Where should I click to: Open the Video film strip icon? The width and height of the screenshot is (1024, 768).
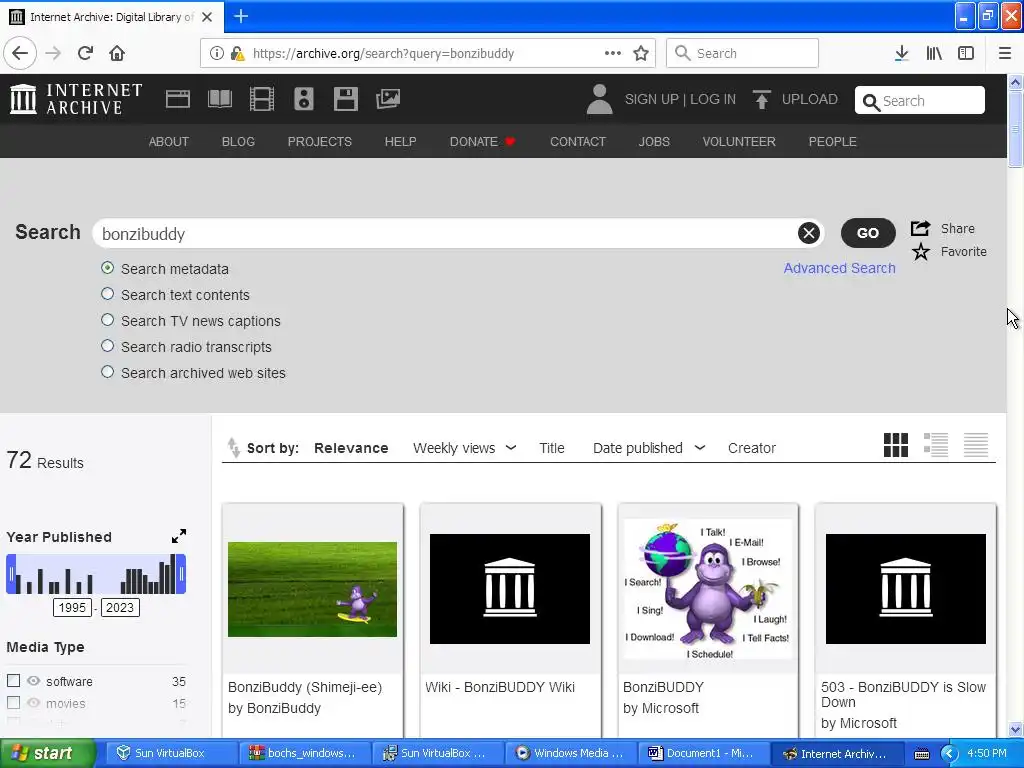point(262,99)
